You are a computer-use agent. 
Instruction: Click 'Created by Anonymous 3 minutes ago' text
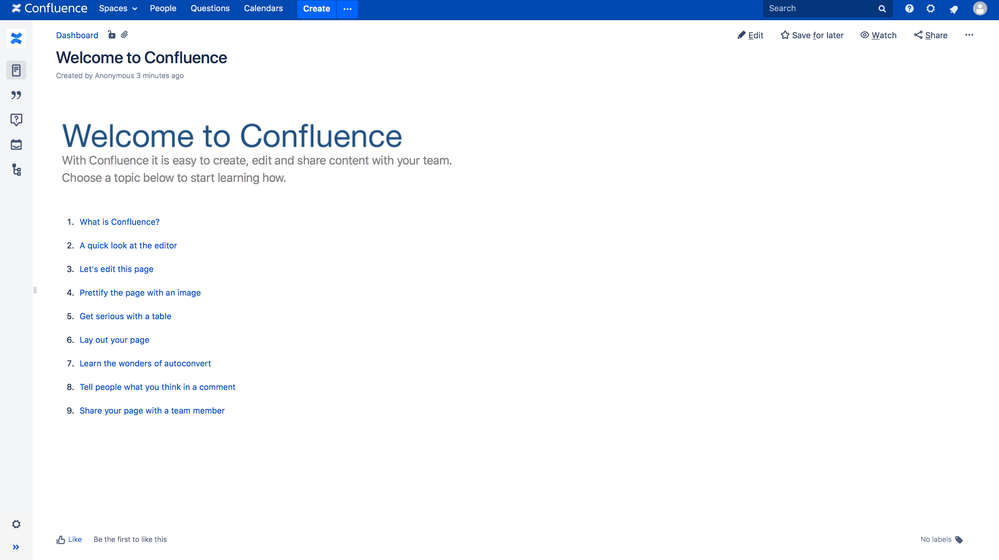[x=120, y=76]
